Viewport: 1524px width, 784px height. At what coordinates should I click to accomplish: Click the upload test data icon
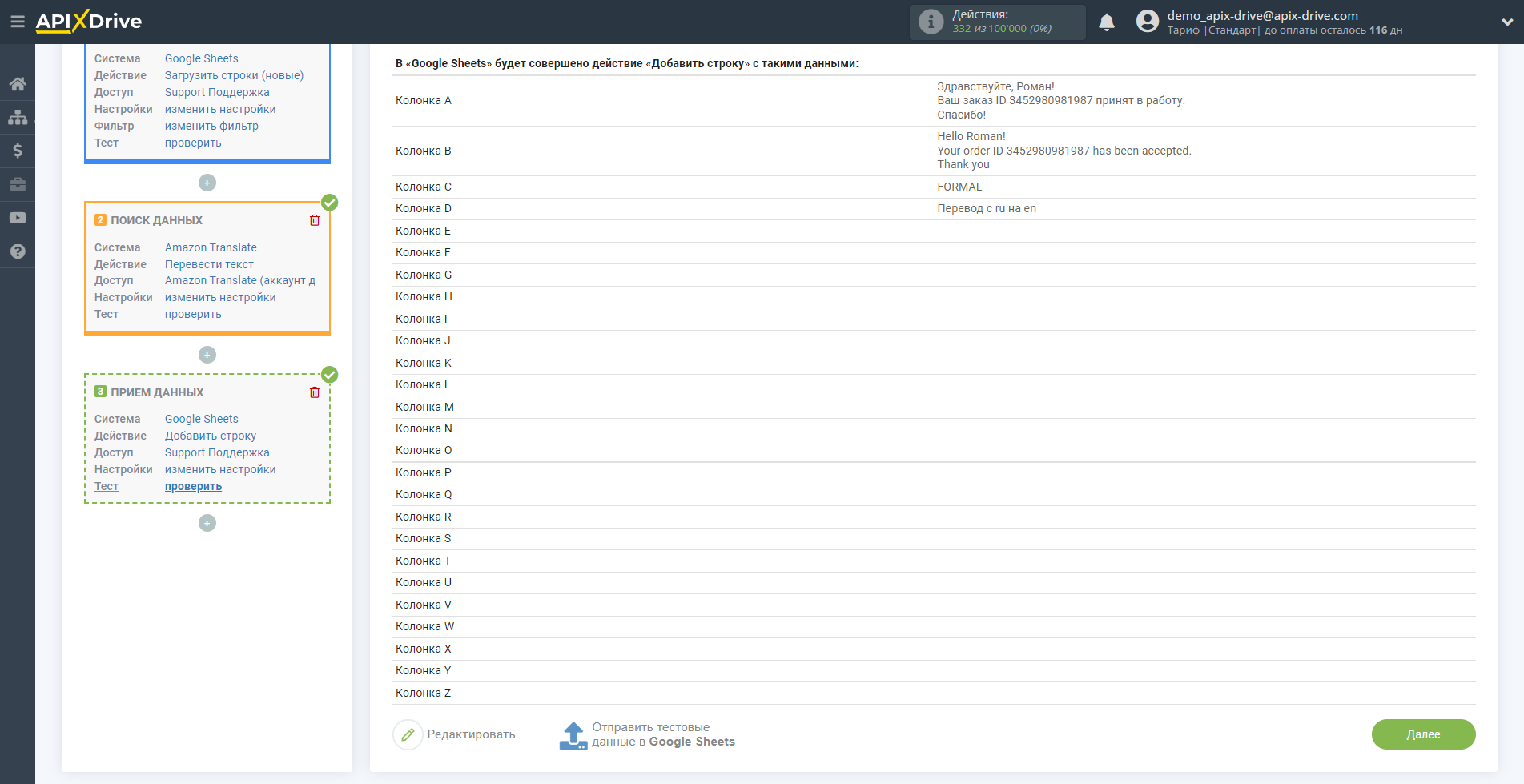(x=573, y=735)
